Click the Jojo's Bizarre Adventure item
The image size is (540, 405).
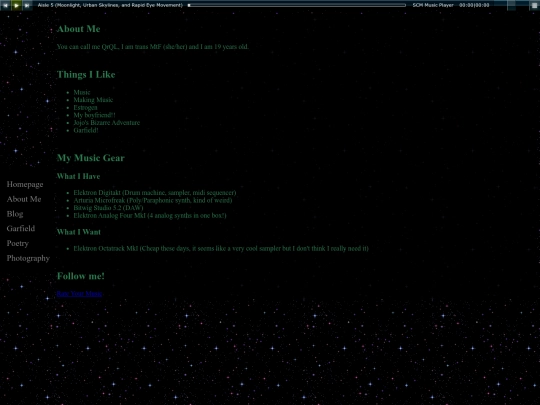tap(107, 123)
